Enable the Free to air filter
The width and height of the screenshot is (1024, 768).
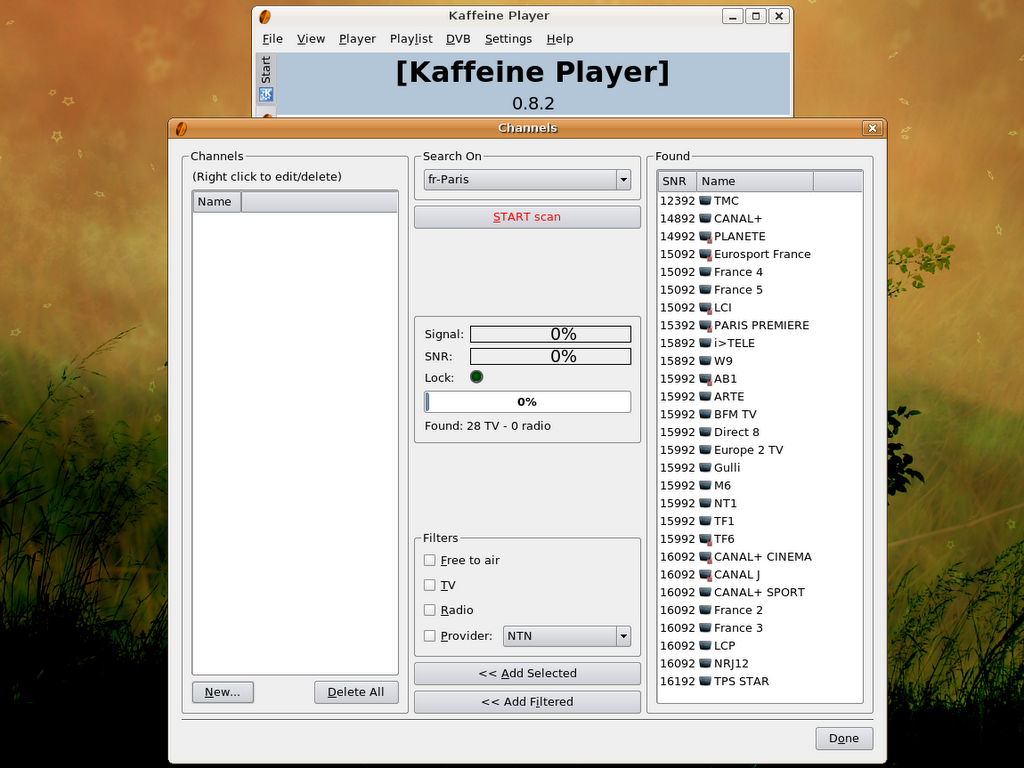point(430,560)
